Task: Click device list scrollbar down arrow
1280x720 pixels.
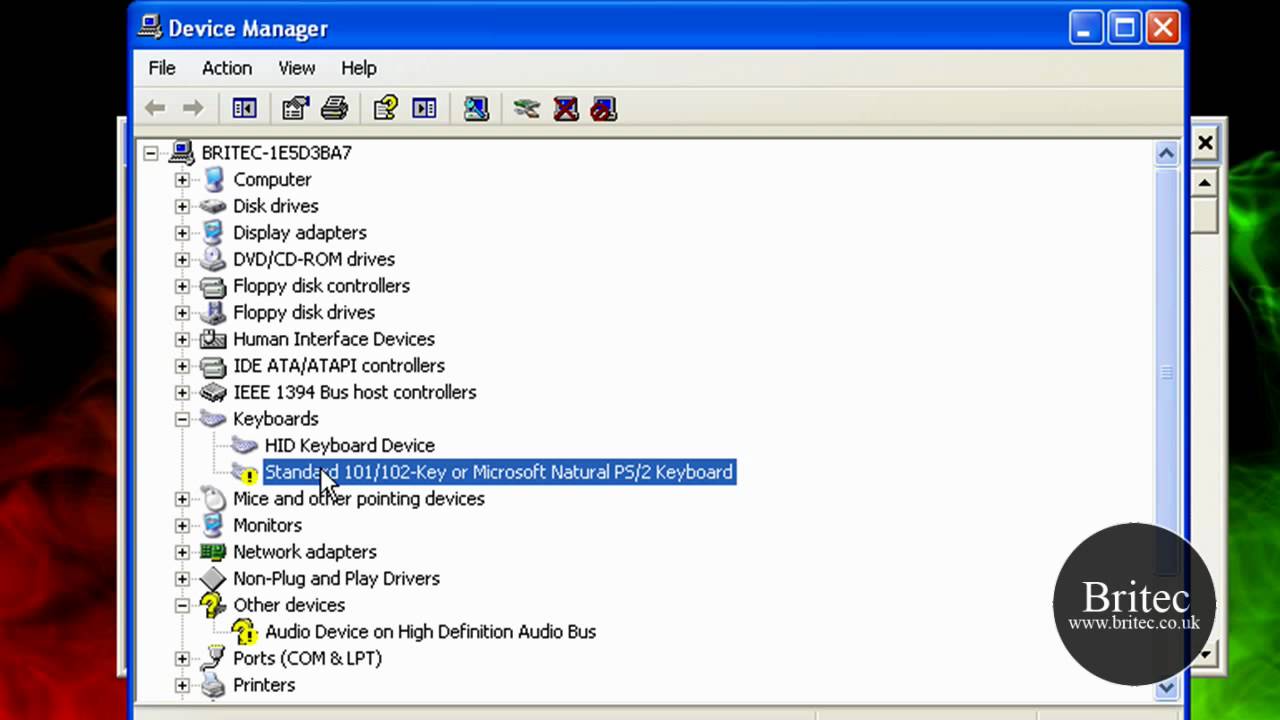Action: (1166, 687)
